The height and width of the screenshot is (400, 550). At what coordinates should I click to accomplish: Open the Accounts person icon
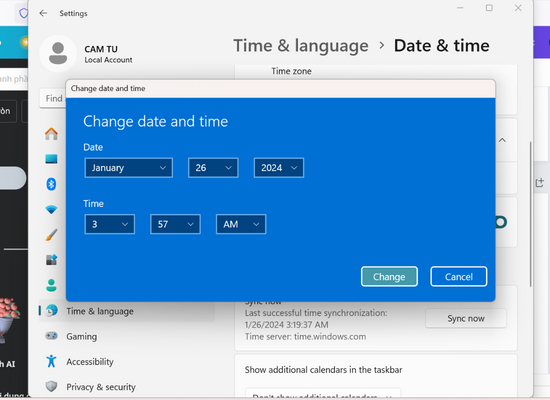pyautogui.click(x=51, y=285)
